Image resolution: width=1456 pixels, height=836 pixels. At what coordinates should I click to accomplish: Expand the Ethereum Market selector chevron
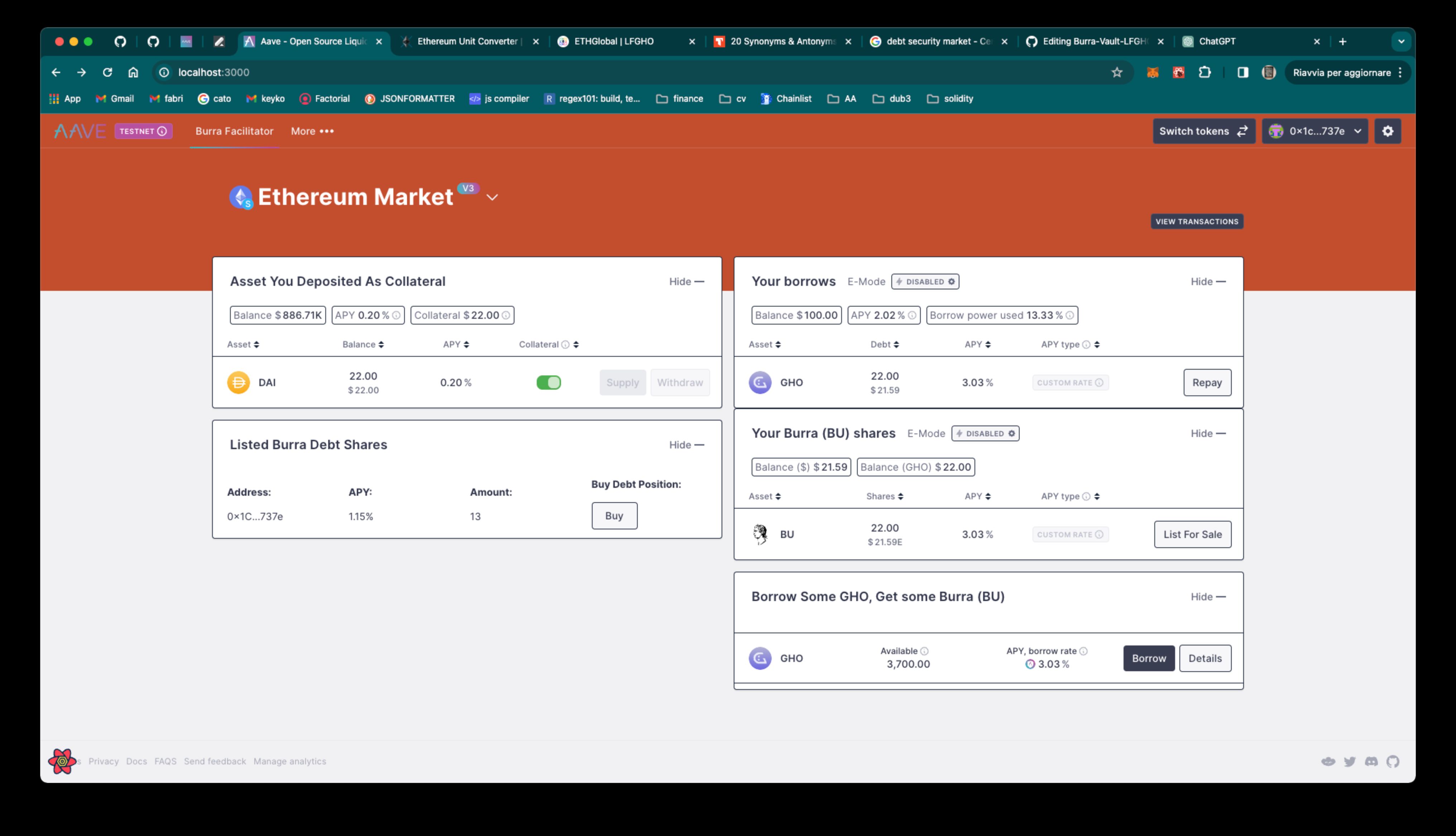coord(492,197)
